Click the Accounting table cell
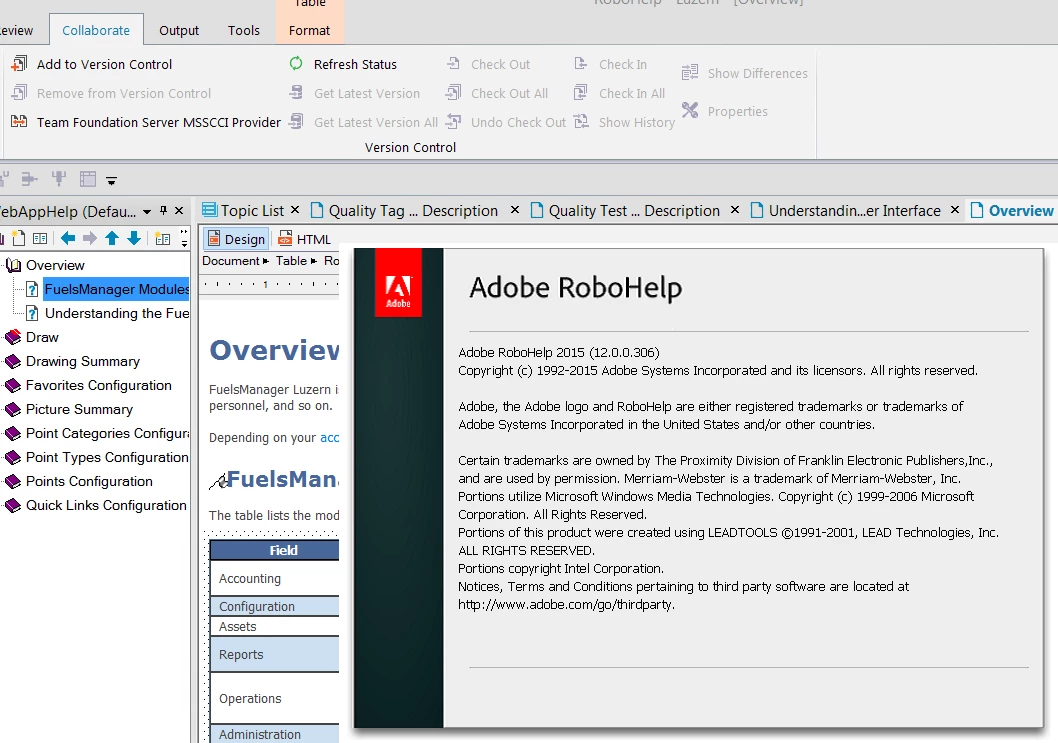 (274, 578)
